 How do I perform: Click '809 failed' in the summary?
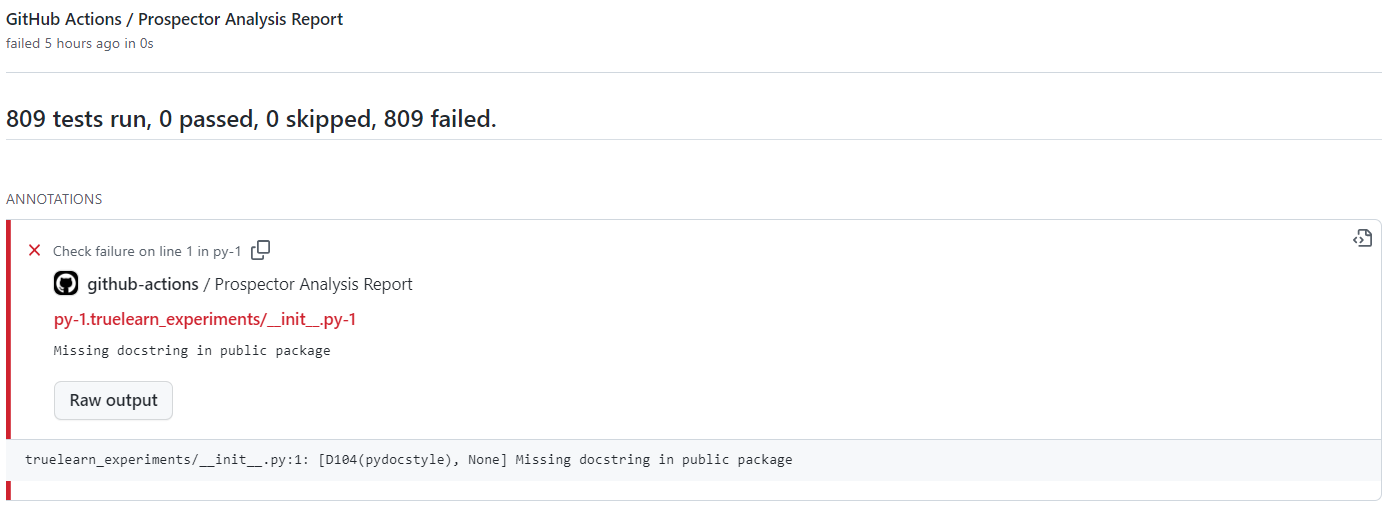tap(440, 119)
